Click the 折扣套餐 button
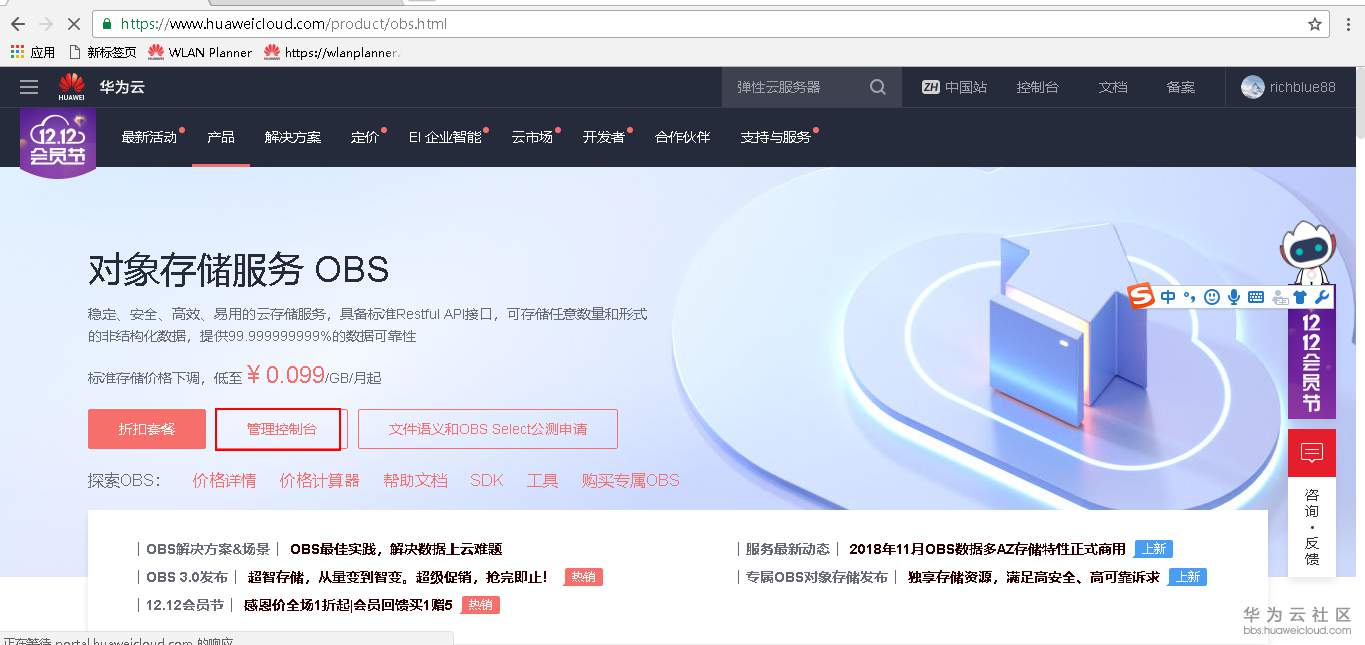 click(x=147, y=429)
